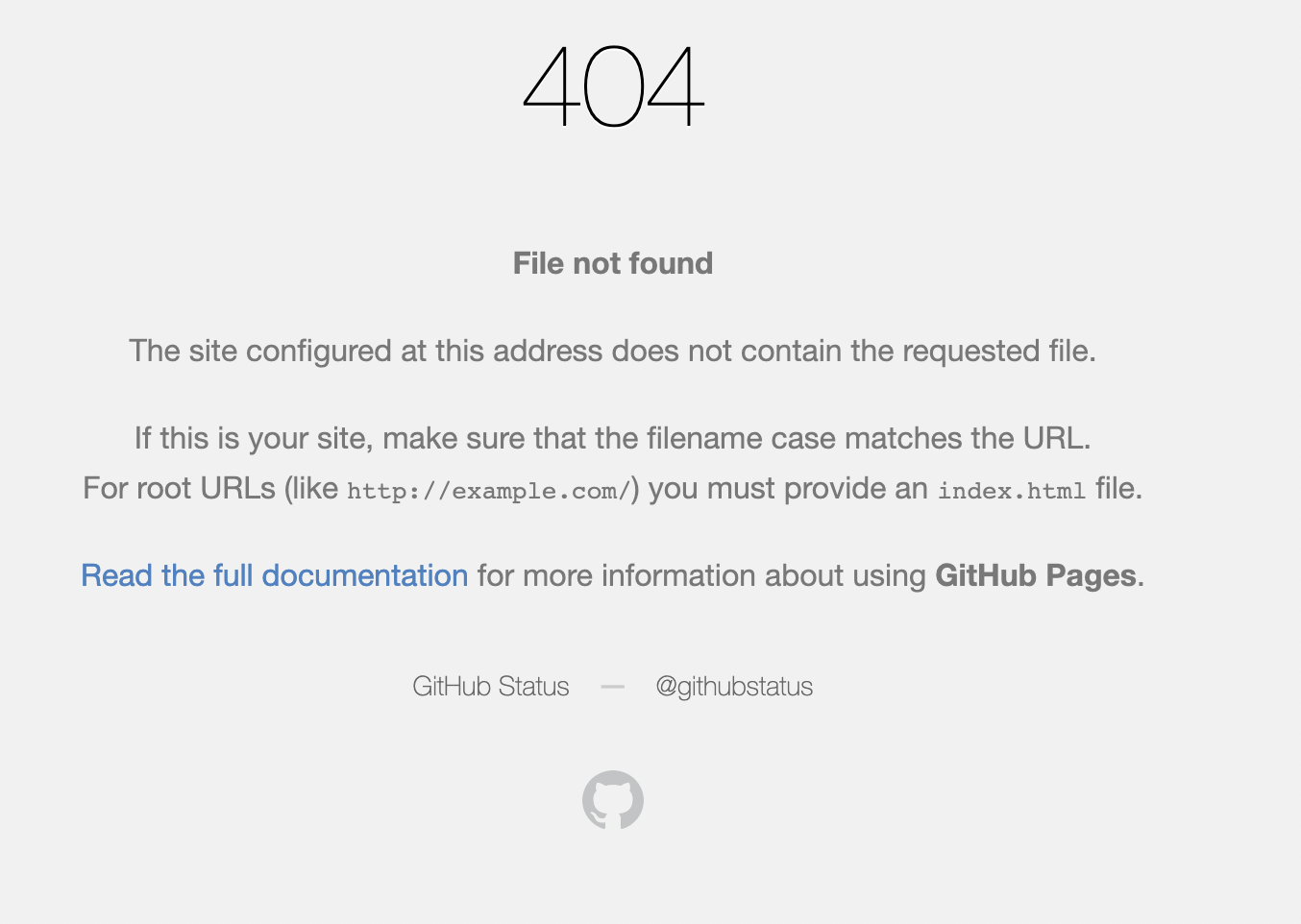Click the bold GitHub Pages text
This screenshot has height=924, width=1301.
[1036, 575]
